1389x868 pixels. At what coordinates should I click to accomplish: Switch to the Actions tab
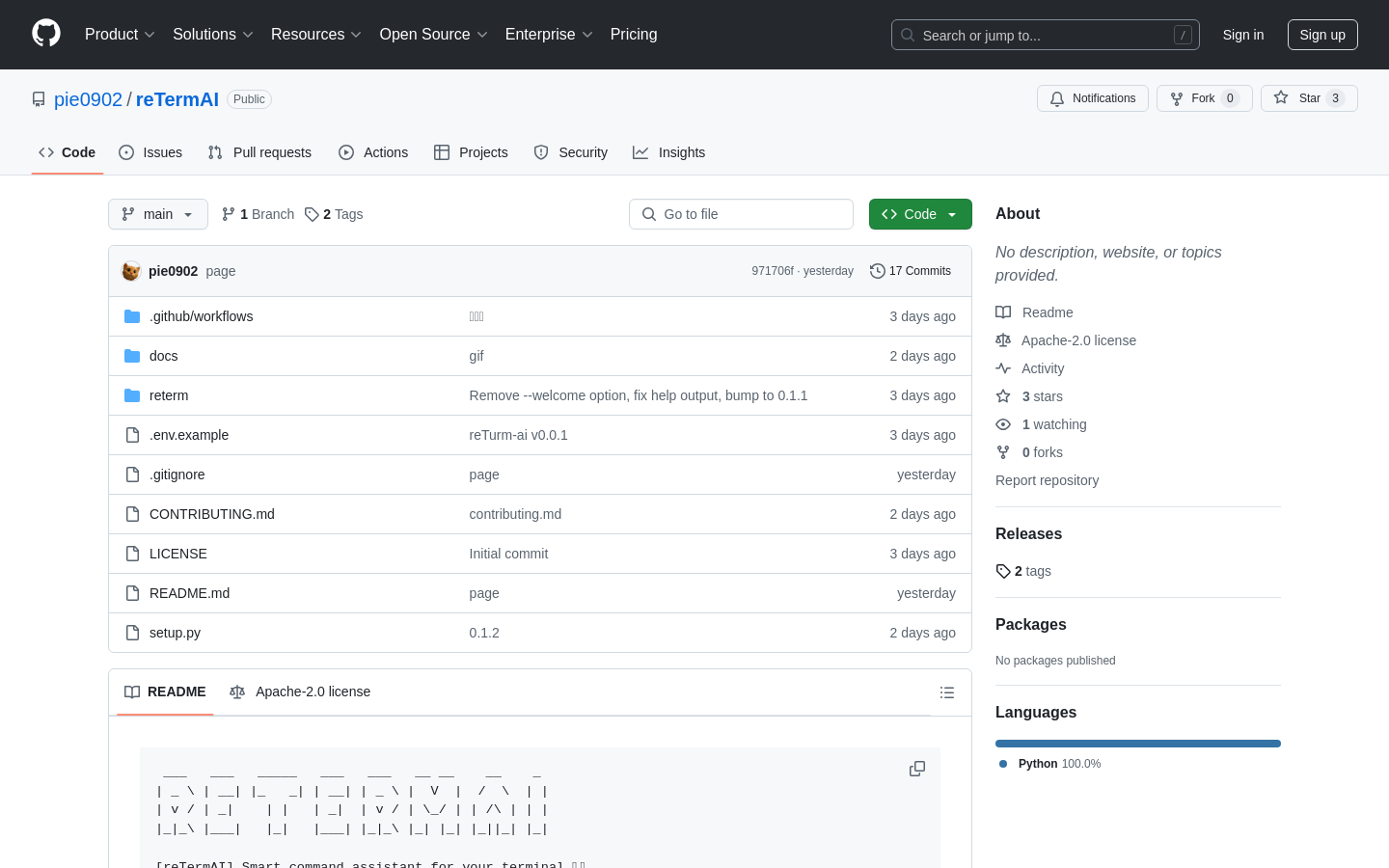373,152
